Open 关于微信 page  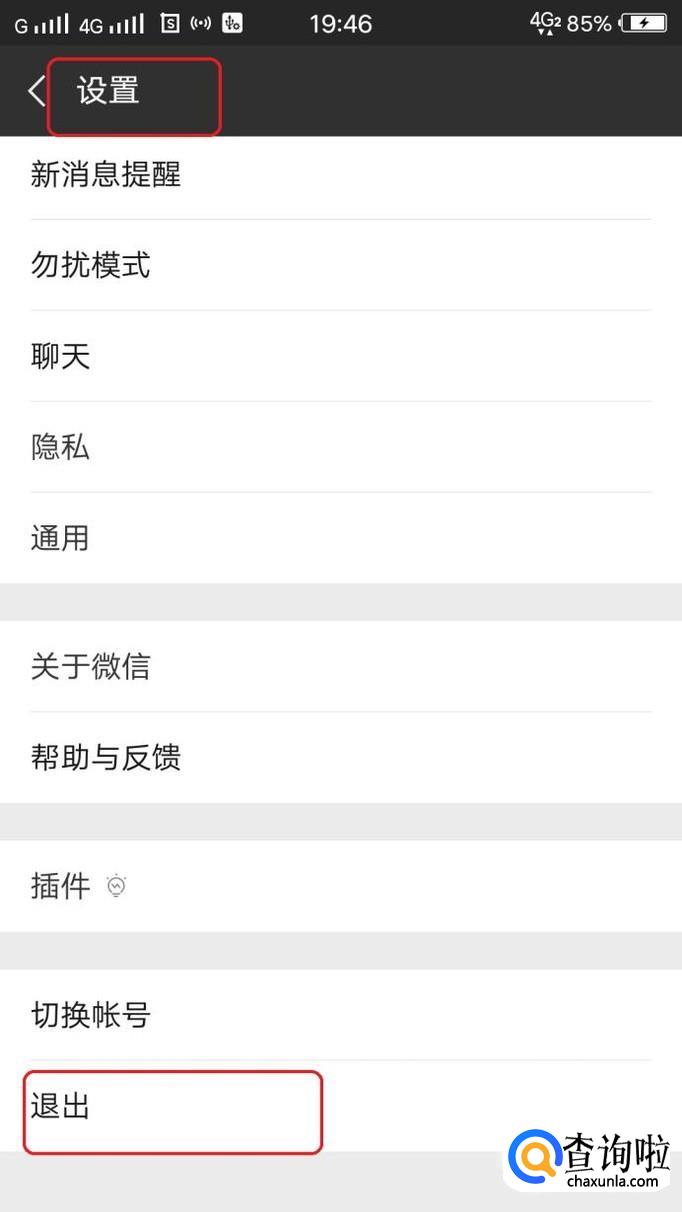pos(91,666)
